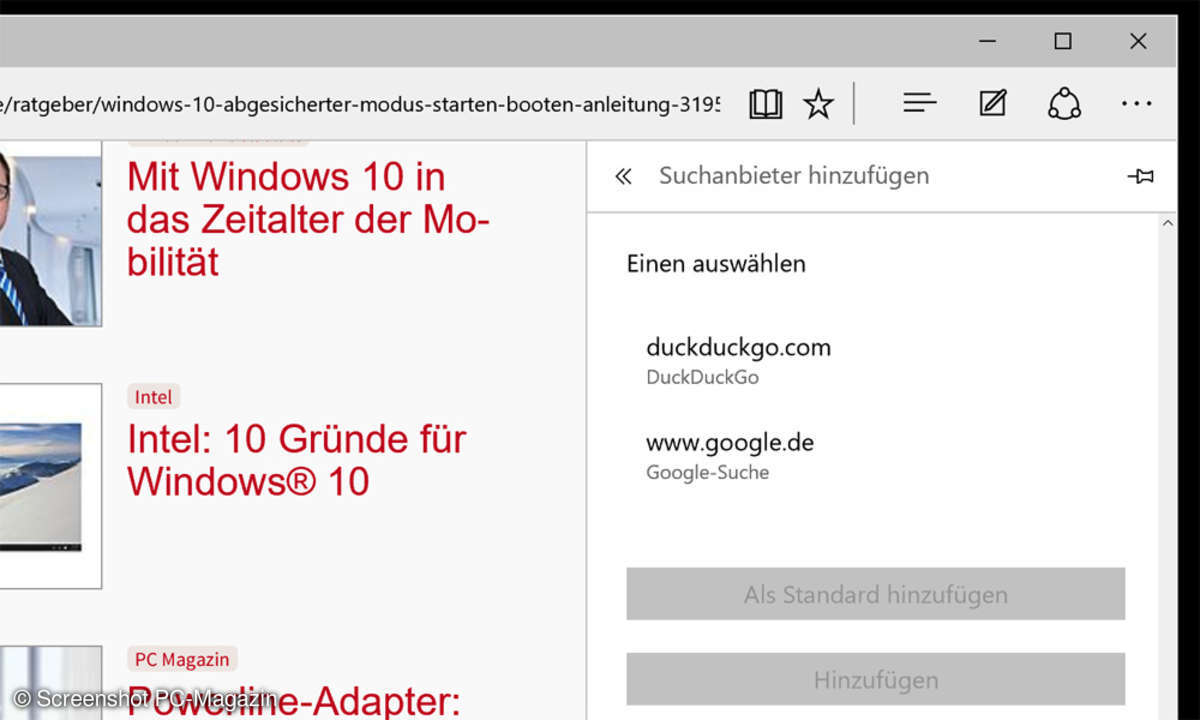Go back with double chevron arrow
This screenshot has height=720, width=1200.
(x=623, y=177)
